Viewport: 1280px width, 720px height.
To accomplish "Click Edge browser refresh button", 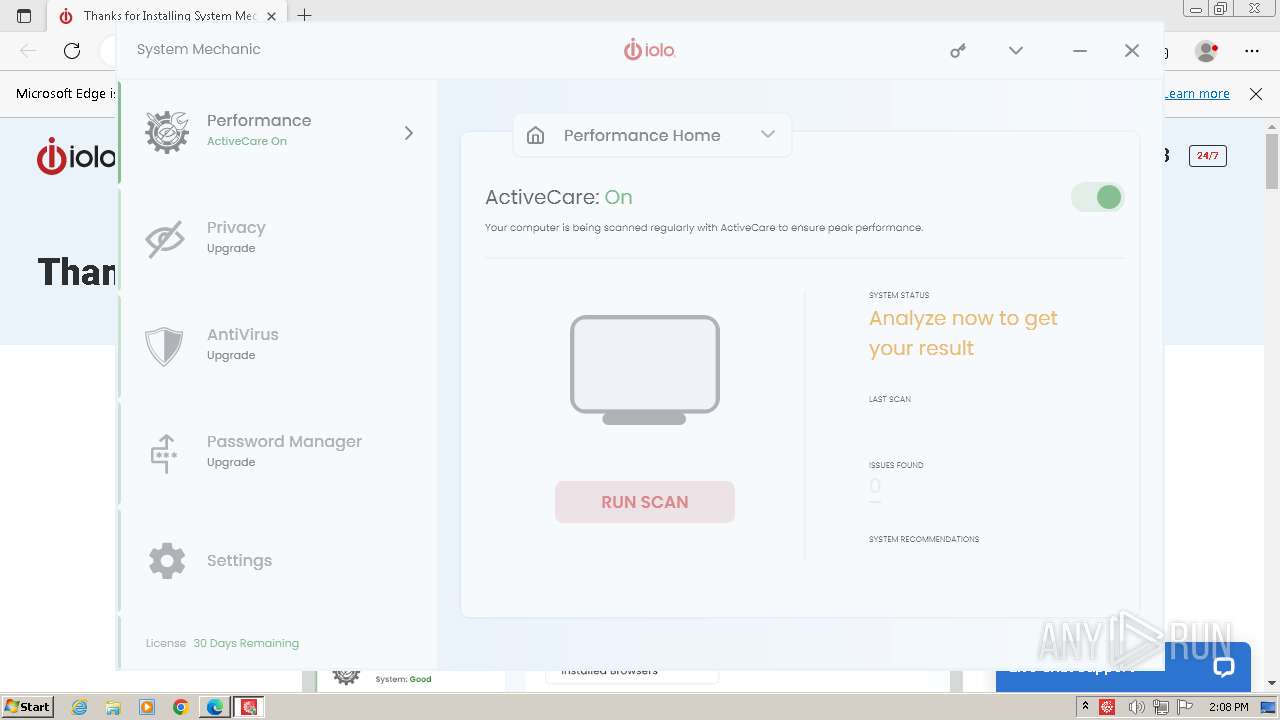I will (x=72, y=50).
